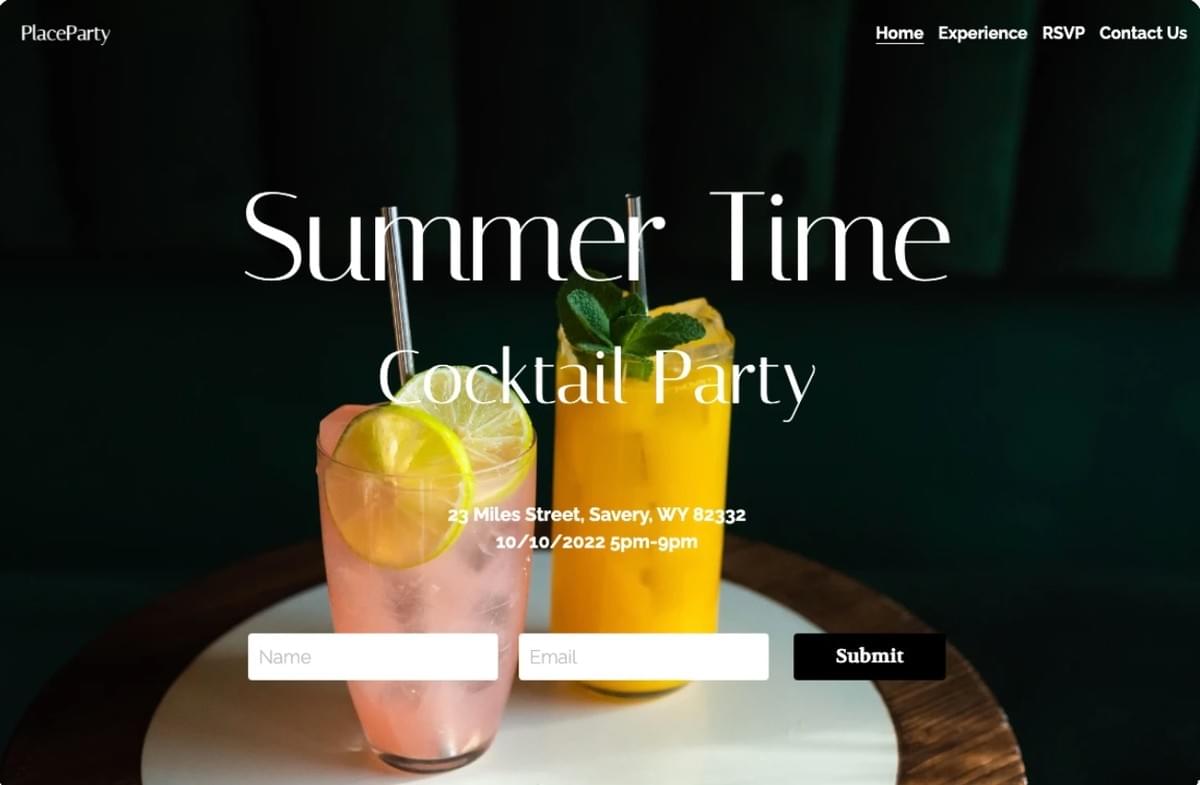1200x785 pixels.
Task: Select the Cocktail Party subtitle text
Action: tap(597, 380)
